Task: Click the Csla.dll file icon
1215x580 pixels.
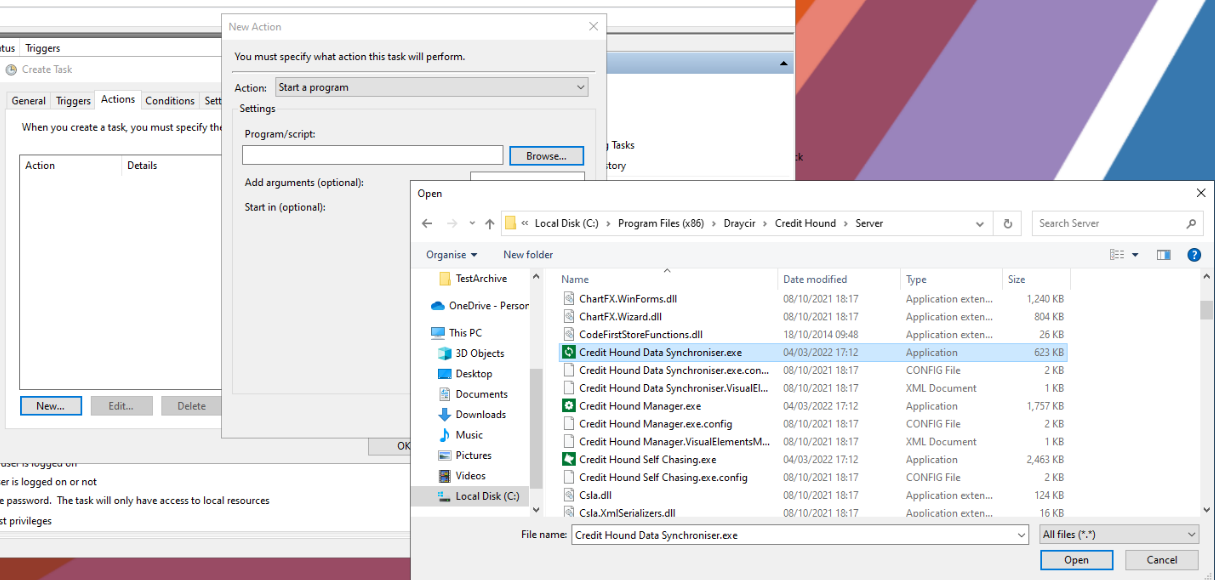Action: point(568,495)
